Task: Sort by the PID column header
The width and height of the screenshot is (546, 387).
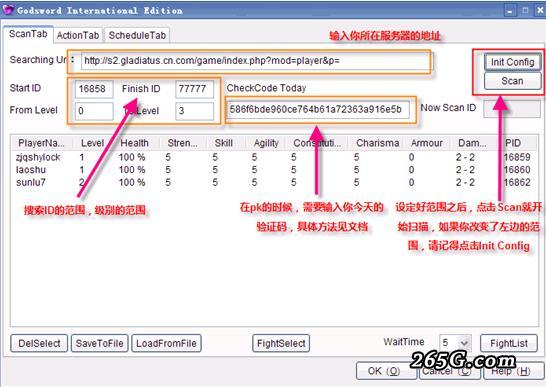Action: [513, 143]
